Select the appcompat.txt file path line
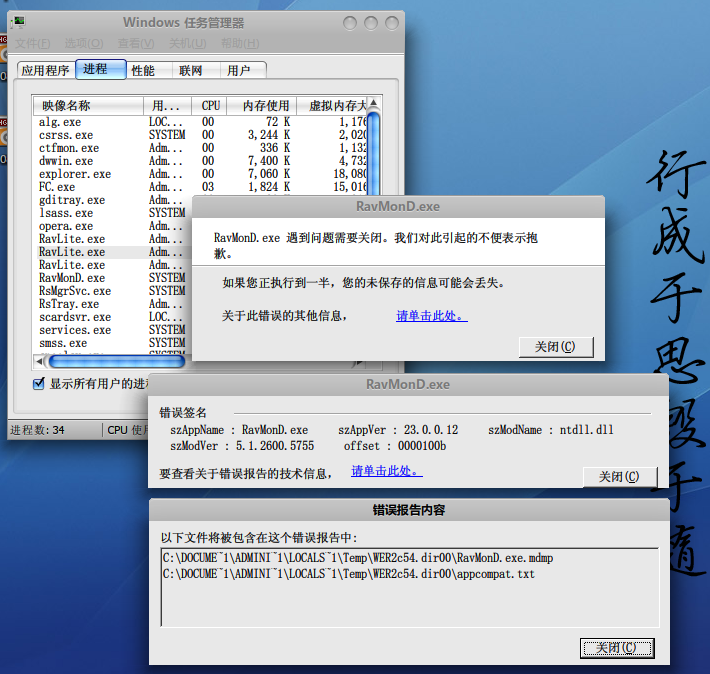 (x=349, y=574)
